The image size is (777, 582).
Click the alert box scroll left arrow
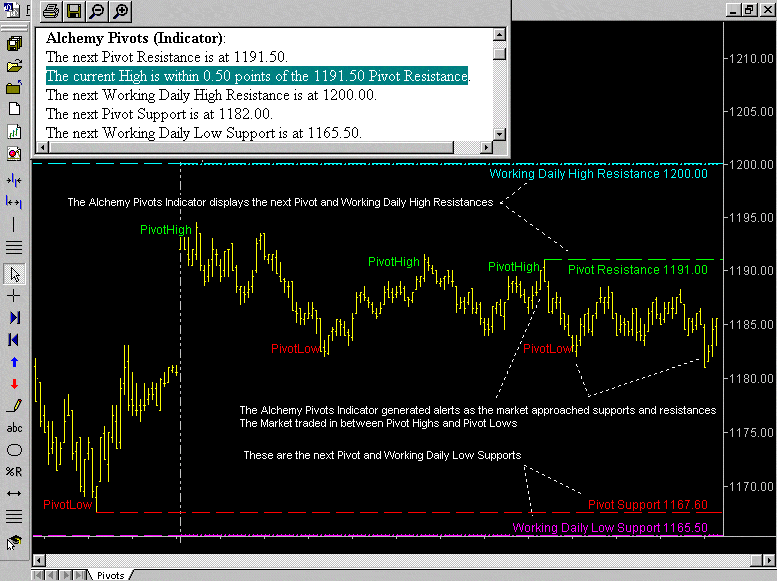point(42,147)
